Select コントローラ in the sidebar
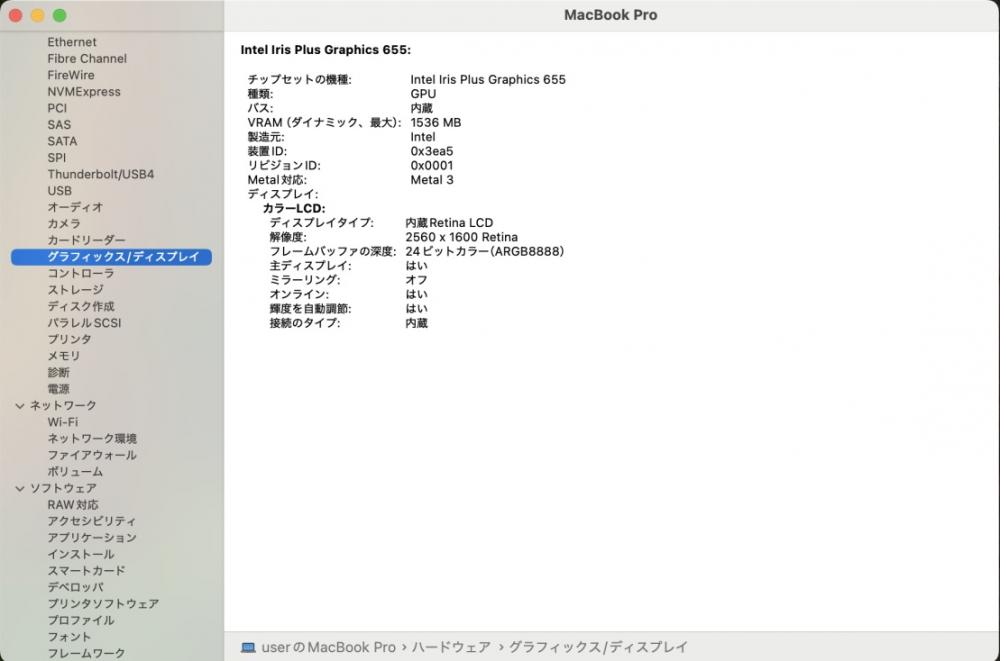This screenshot has height=661, width=1000. pos(81,274)
